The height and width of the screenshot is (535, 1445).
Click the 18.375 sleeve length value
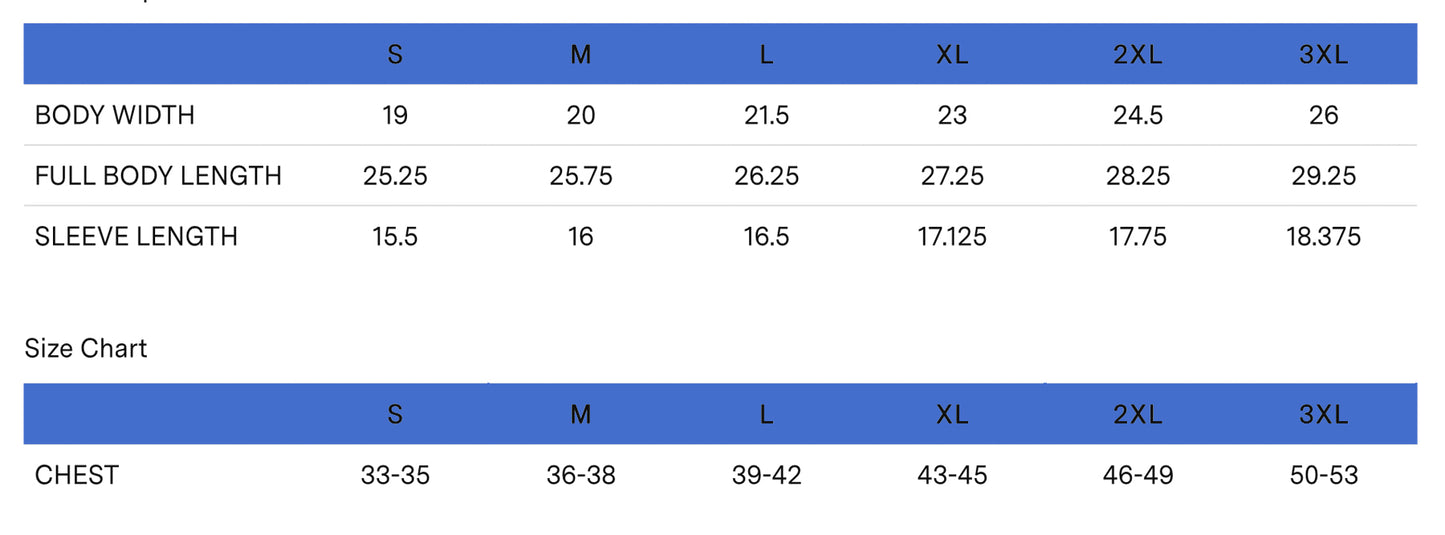tap(1323, 237)
